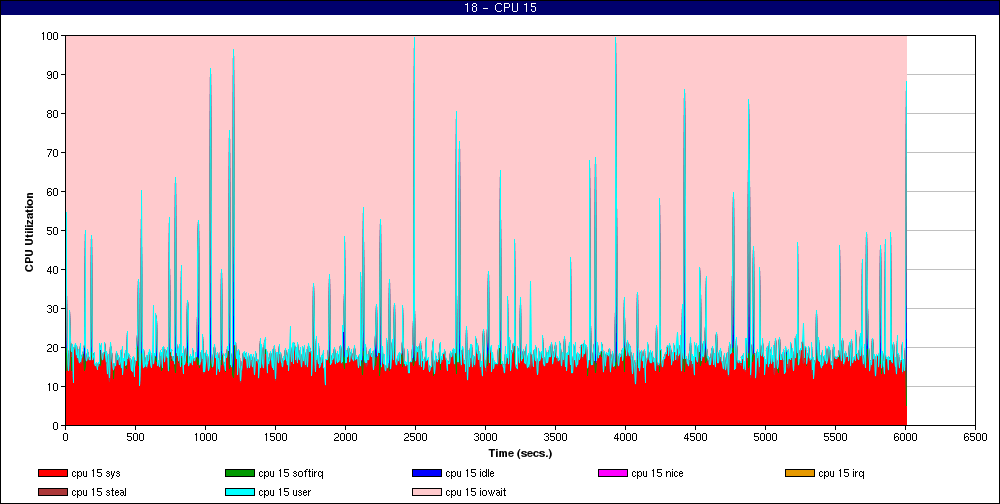
Task: Click the 1000 tick label on time axis
Action: 205,438
